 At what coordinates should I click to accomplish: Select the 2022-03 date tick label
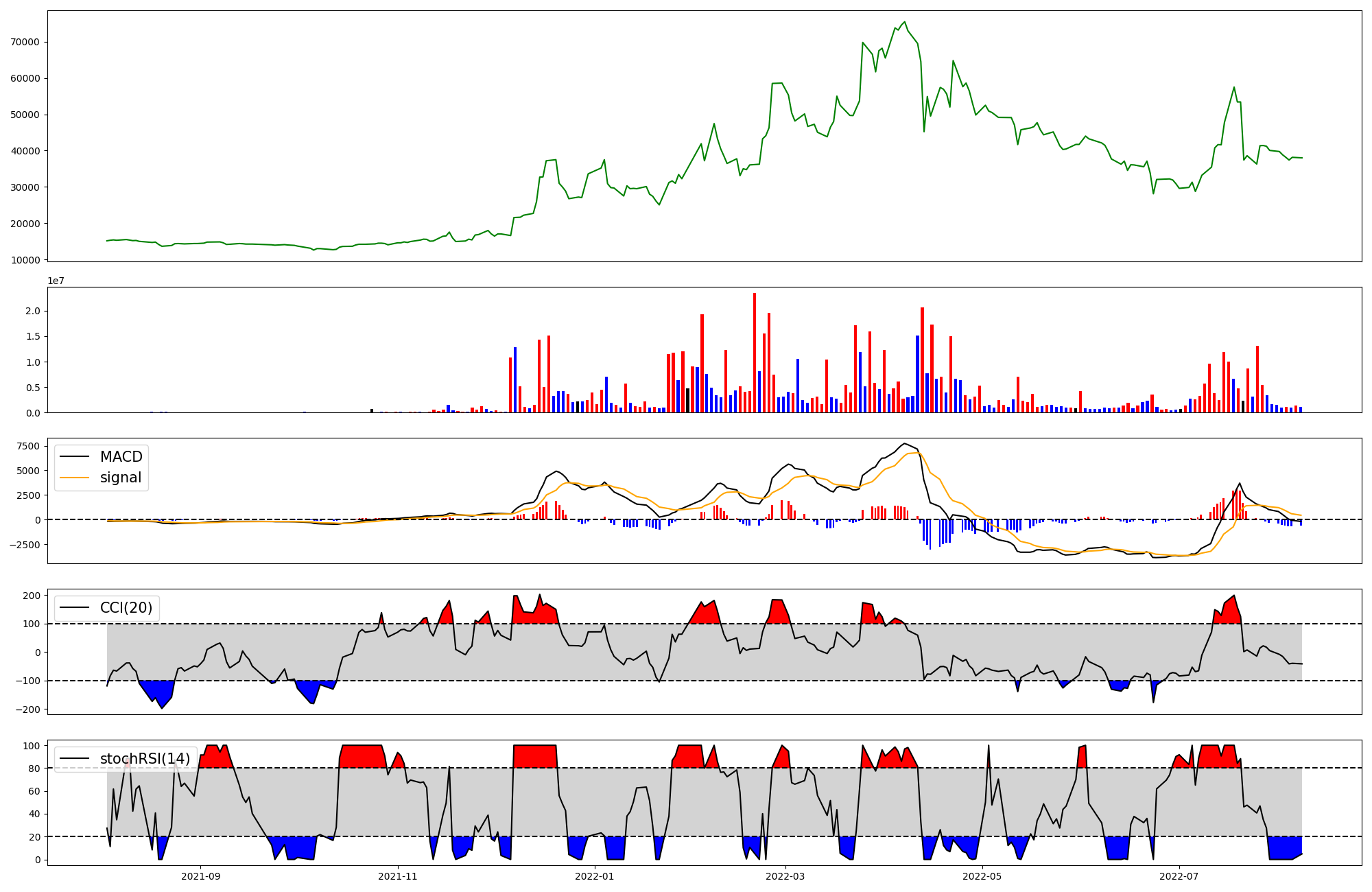coord(785,876)
